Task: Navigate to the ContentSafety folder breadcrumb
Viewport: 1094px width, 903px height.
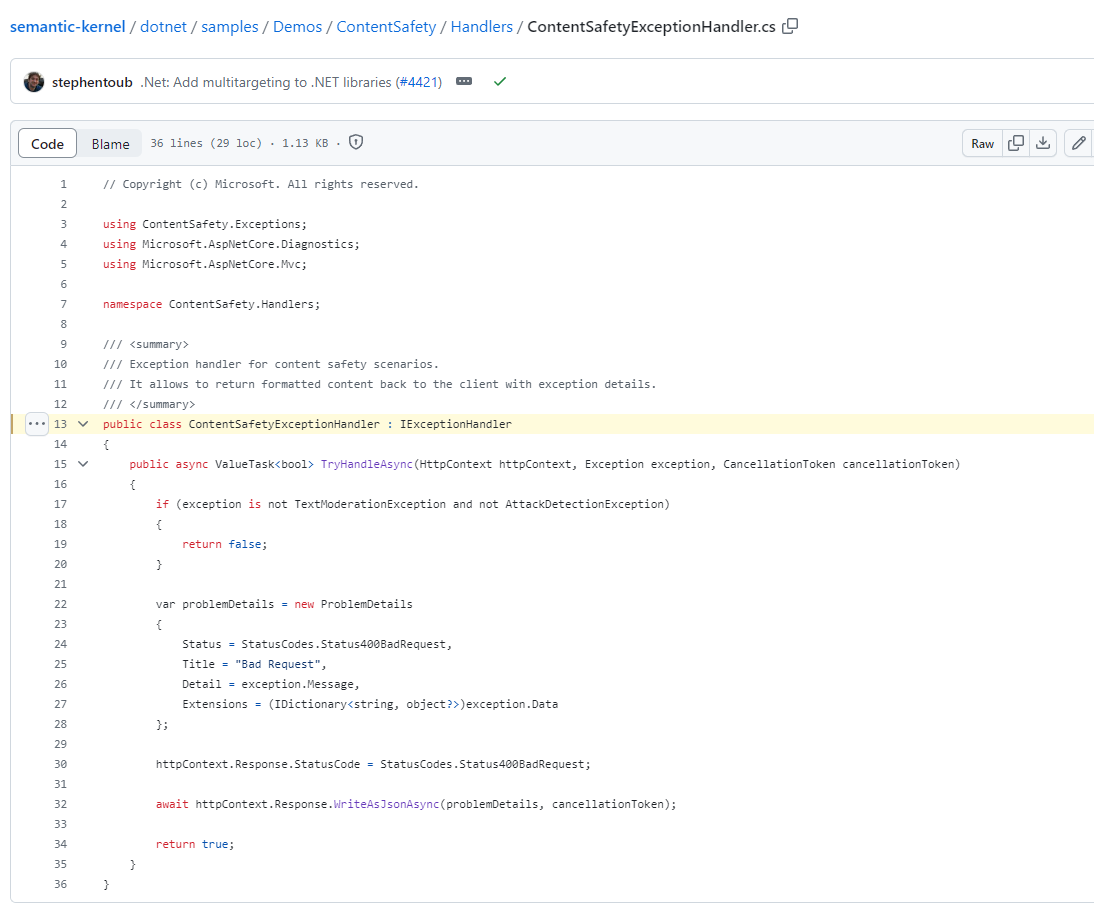Action: point(386,27)
